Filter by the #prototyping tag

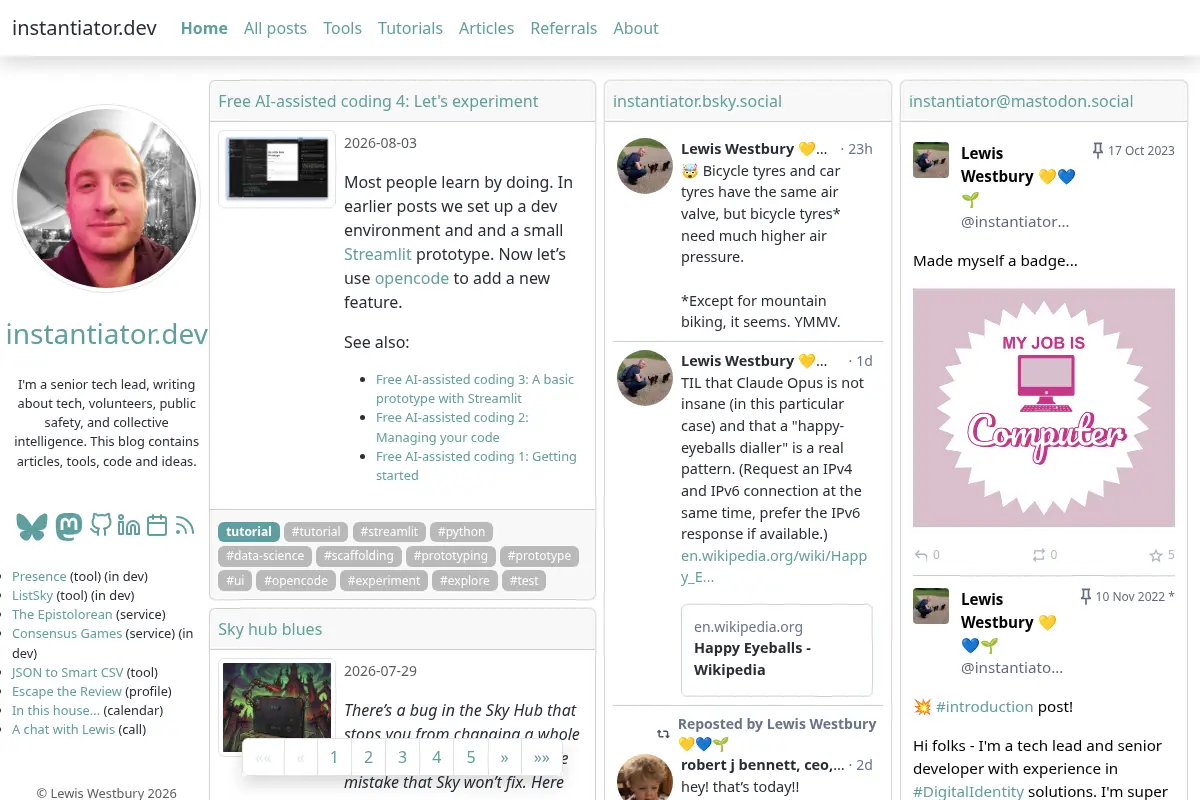pyautogui.click(x=451, y=556)
